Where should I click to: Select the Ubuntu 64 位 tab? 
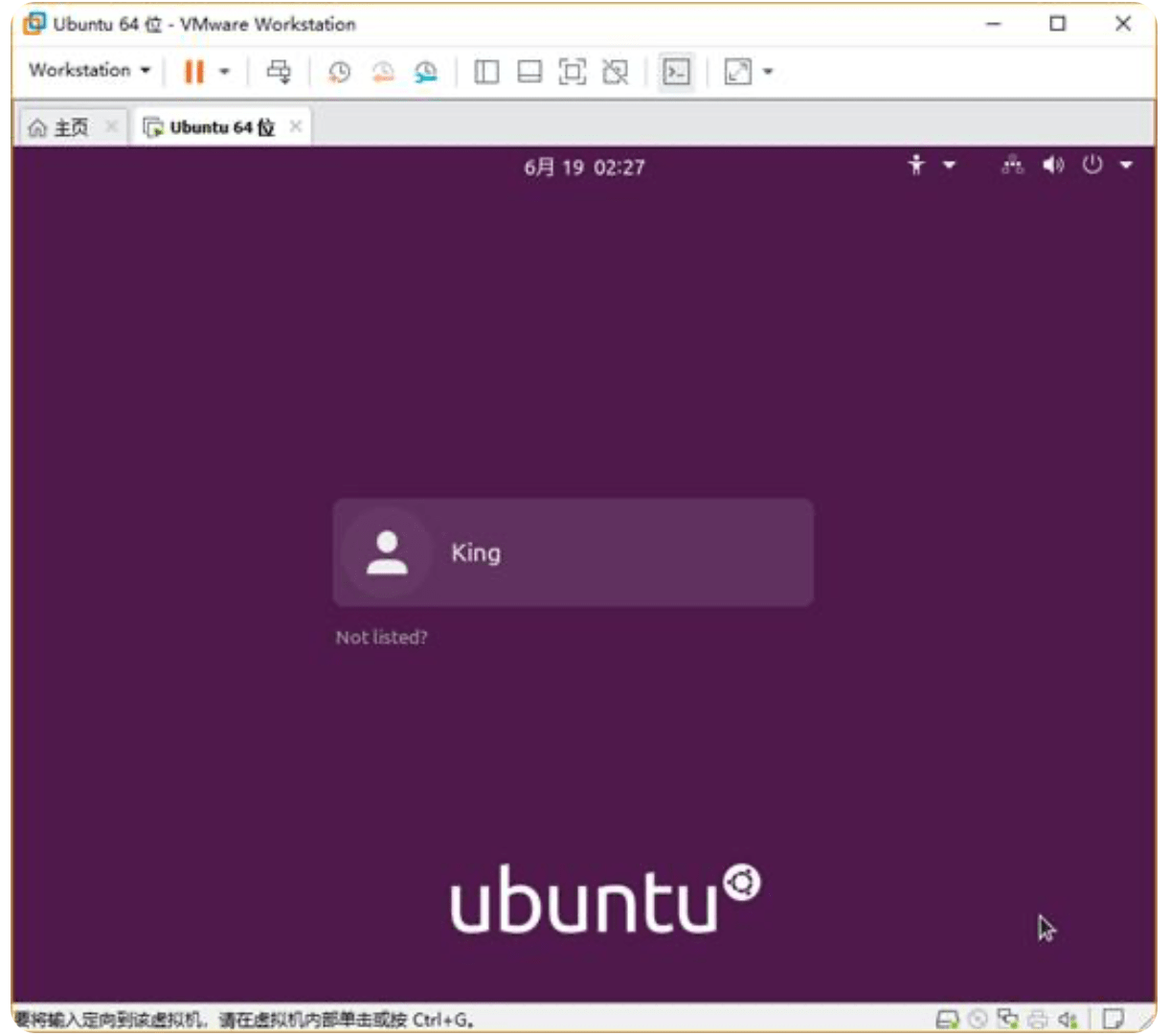tap(211, 127)
